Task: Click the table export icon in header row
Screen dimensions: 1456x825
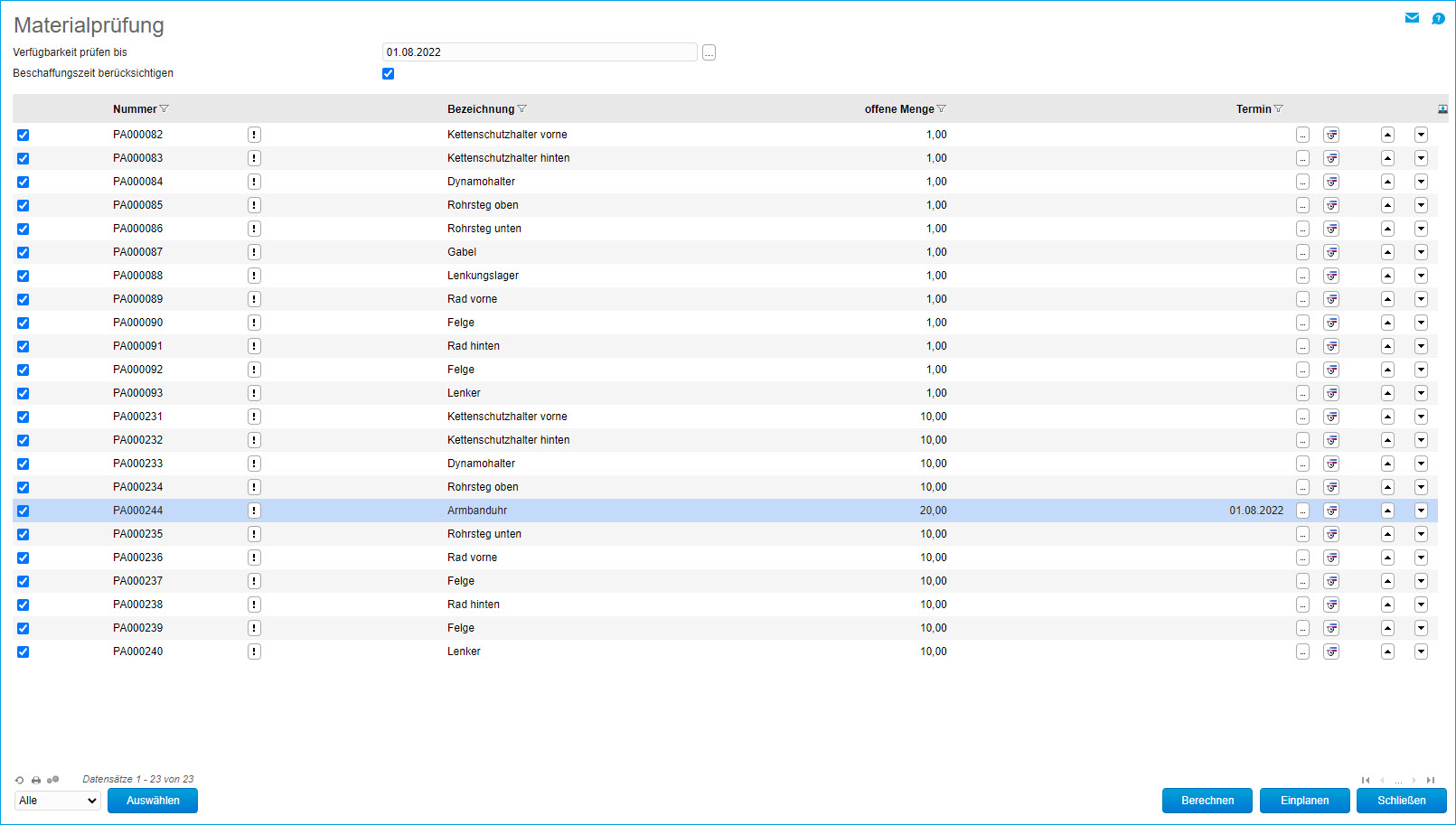Action: pyautogui.click(x=1442, y=109)
